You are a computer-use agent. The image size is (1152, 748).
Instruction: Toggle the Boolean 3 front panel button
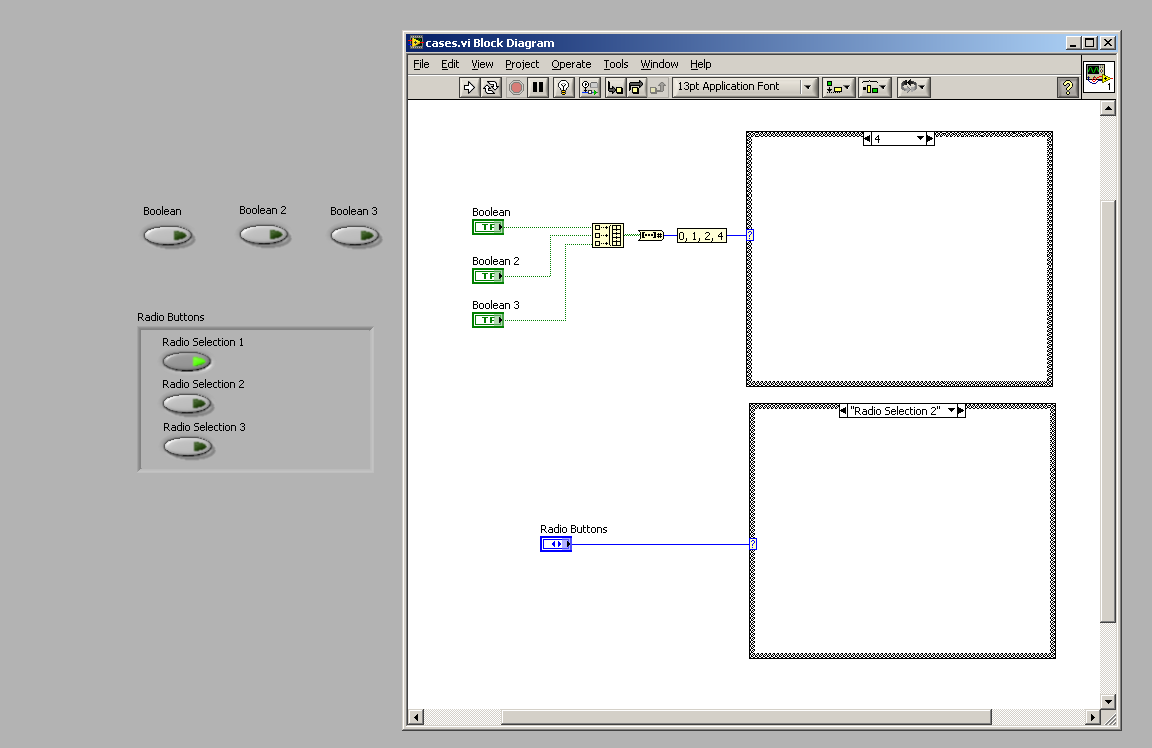point(355,235)
